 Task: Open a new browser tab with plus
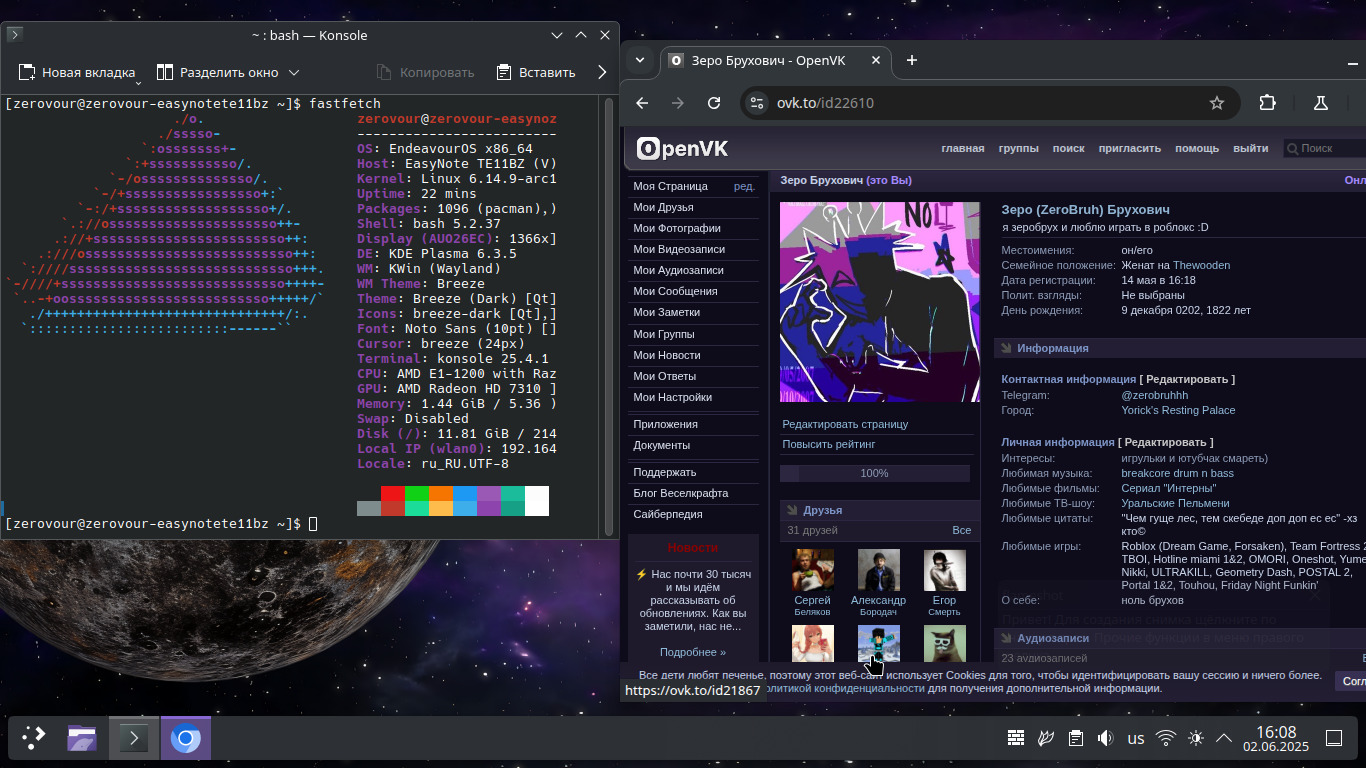click(911, 60)
